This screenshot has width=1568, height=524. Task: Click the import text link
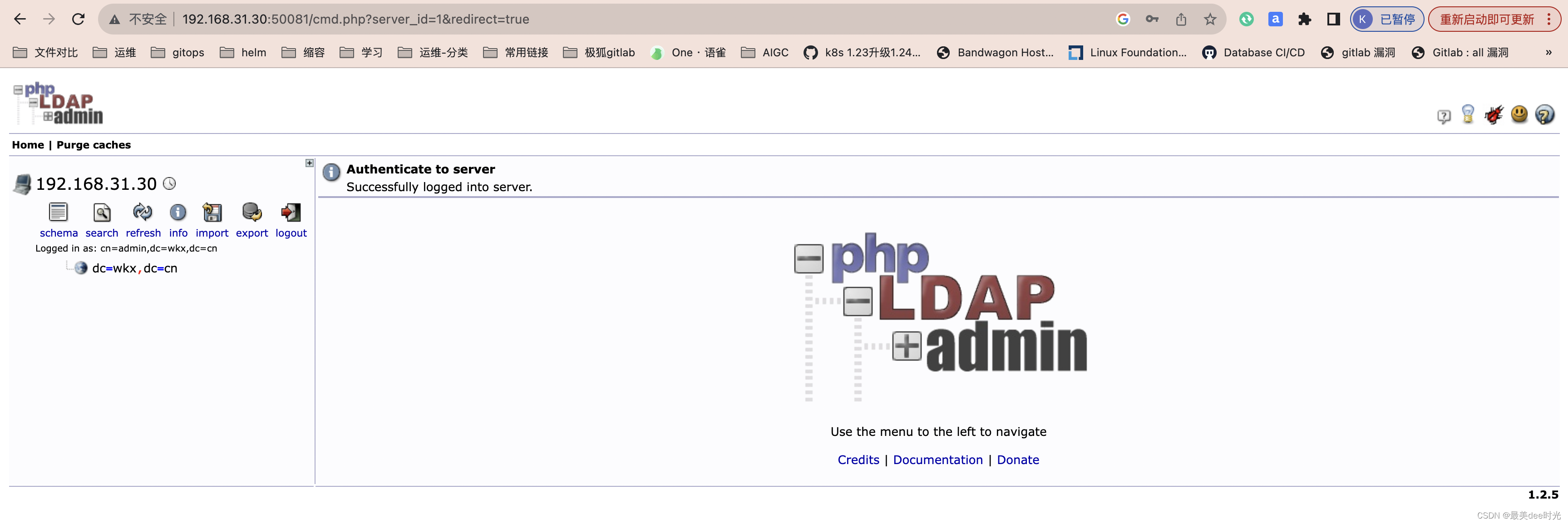point(212,233)
